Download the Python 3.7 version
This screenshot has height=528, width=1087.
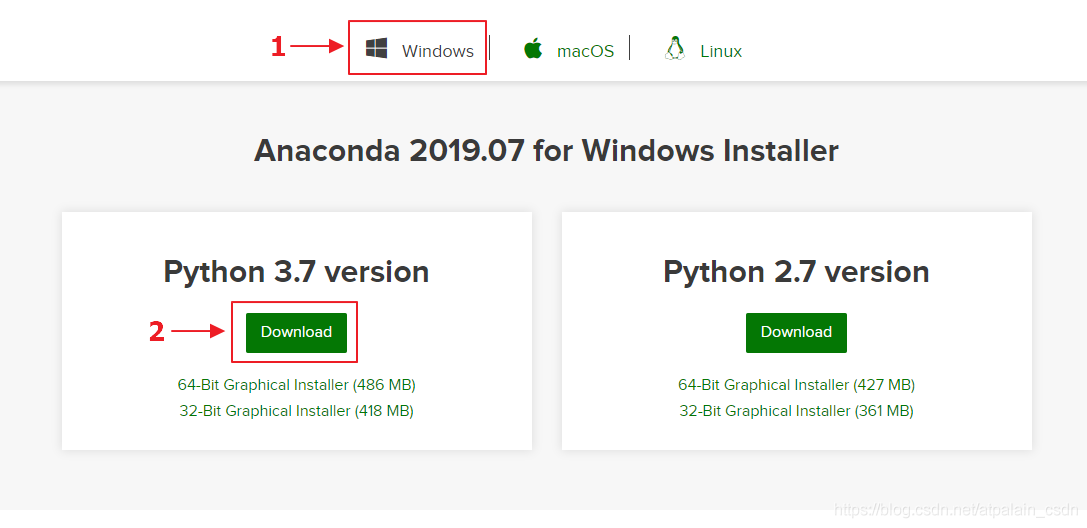coord(296,333)
